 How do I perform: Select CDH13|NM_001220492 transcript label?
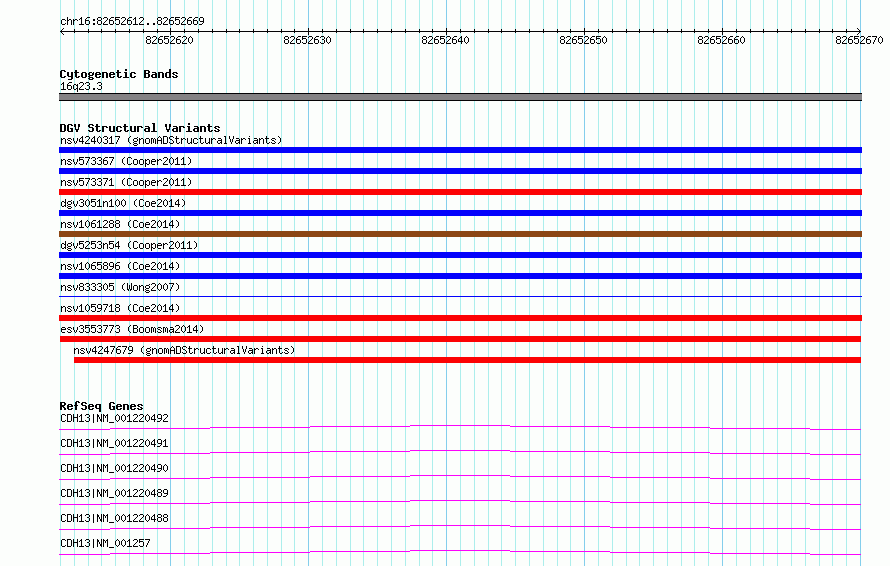click(x=114, y=418)
